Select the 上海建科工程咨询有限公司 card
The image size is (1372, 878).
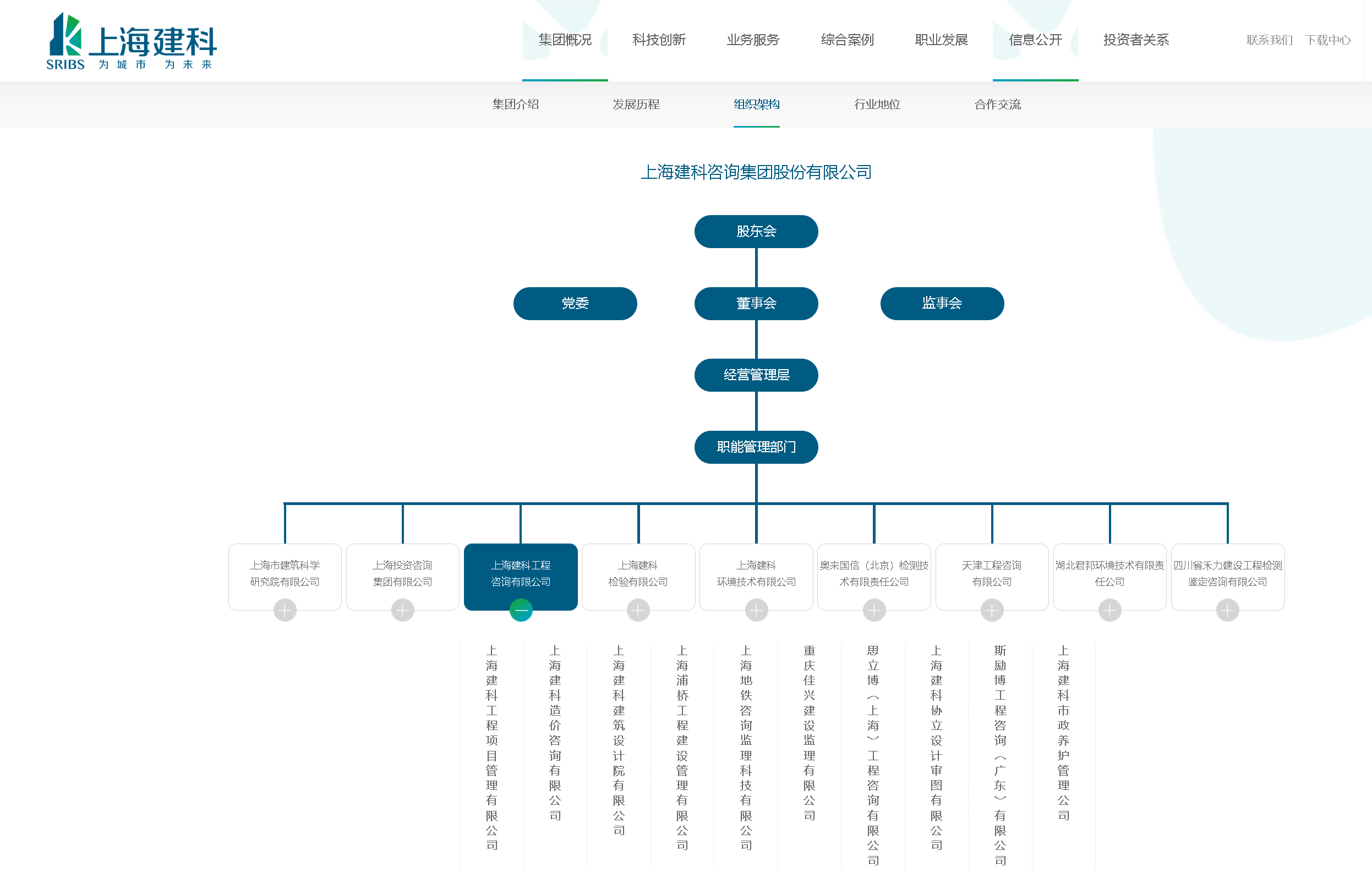pyautogui.click(x=521, y=577)
